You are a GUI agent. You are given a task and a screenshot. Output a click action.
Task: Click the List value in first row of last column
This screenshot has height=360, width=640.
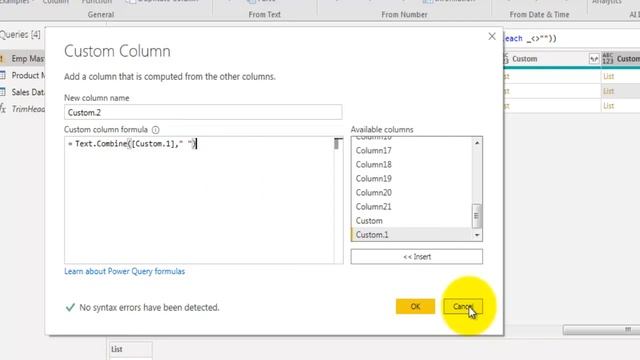click(x=609, y=76)
